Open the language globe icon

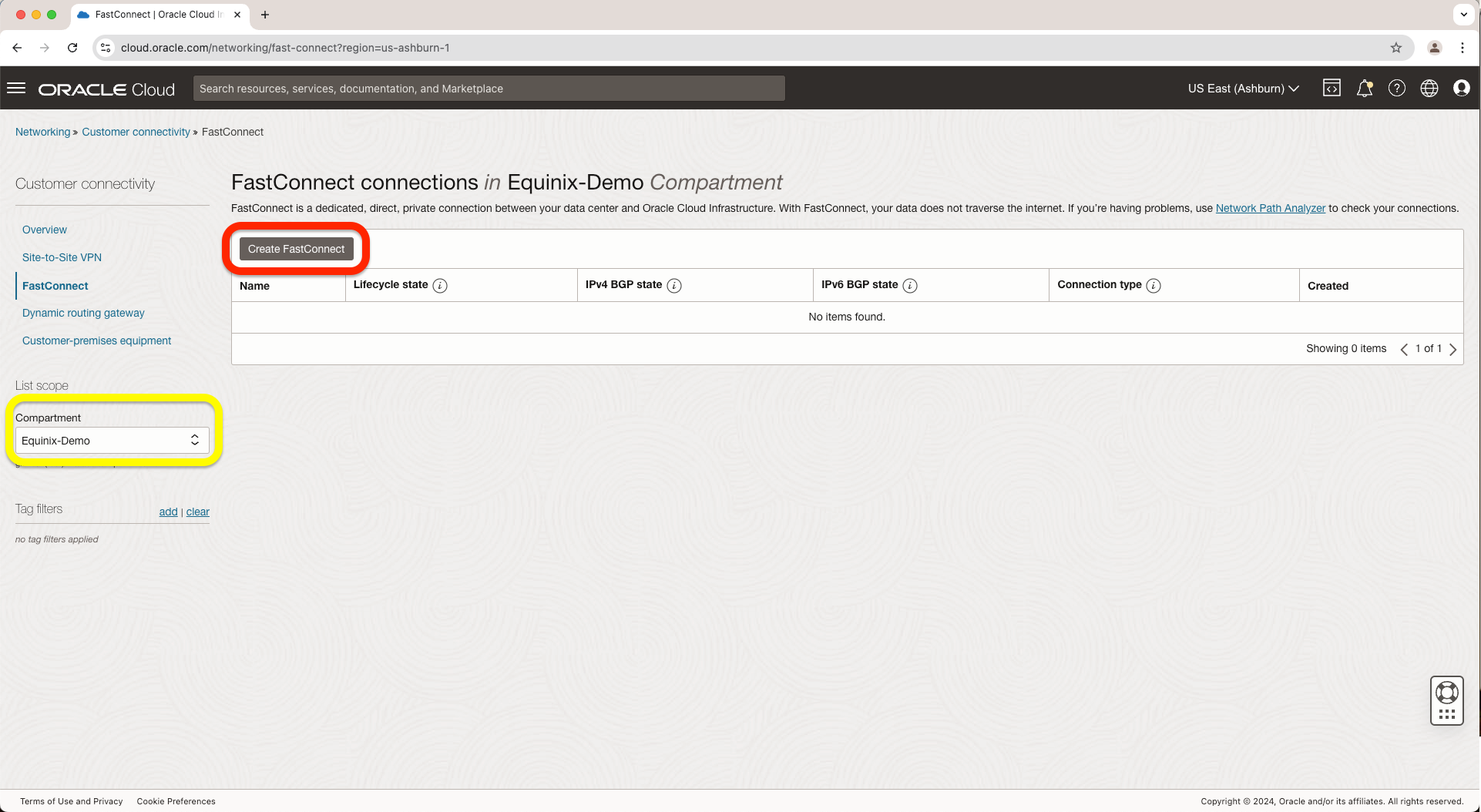point(1429,89)
